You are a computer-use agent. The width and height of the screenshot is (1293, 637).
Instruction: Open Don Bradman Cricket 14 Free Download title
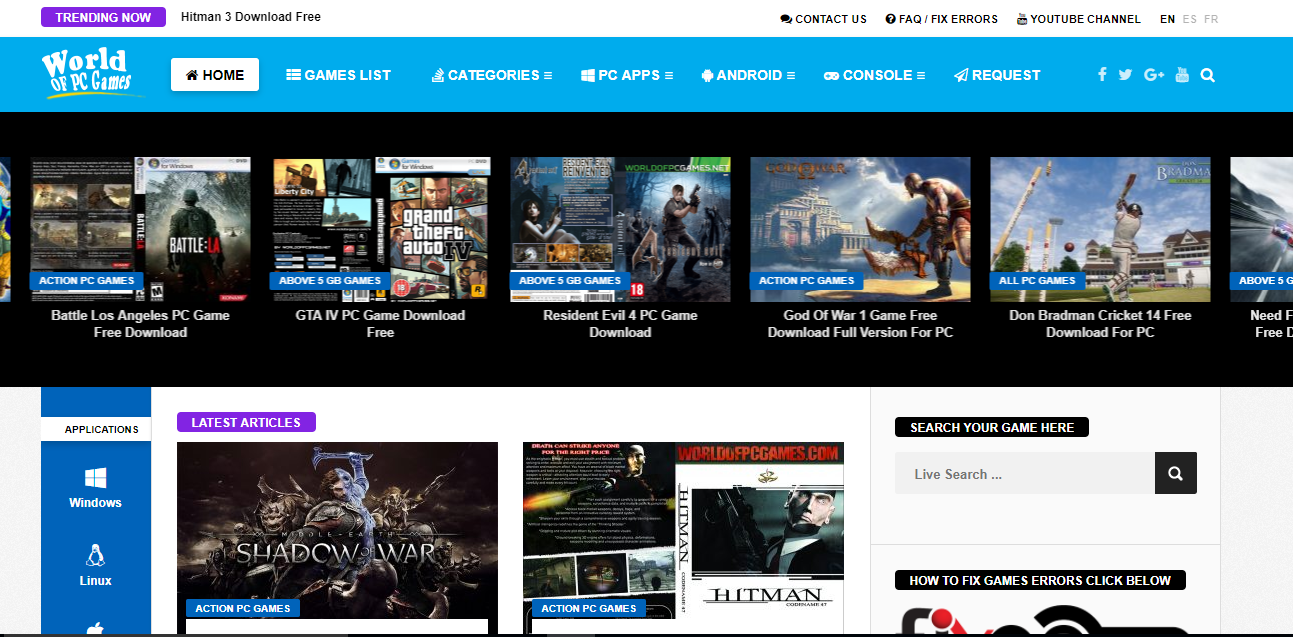click(1100, 323)
